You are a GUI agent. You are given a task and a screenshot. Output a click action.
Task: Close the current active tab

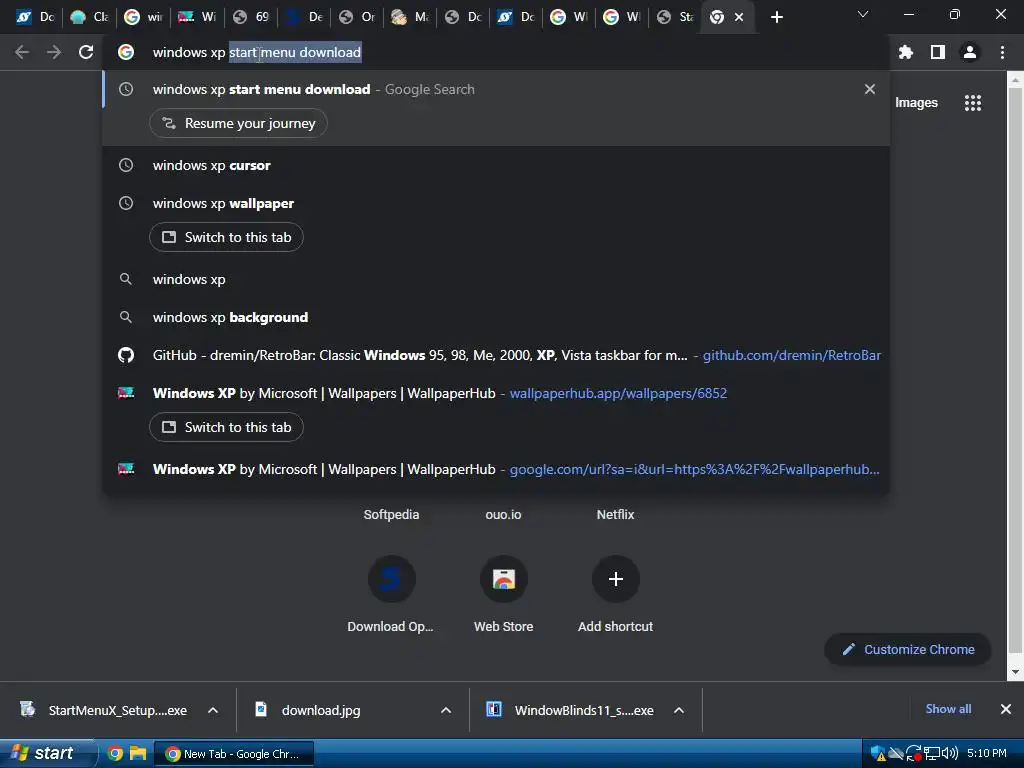click(x=739, y=17)
